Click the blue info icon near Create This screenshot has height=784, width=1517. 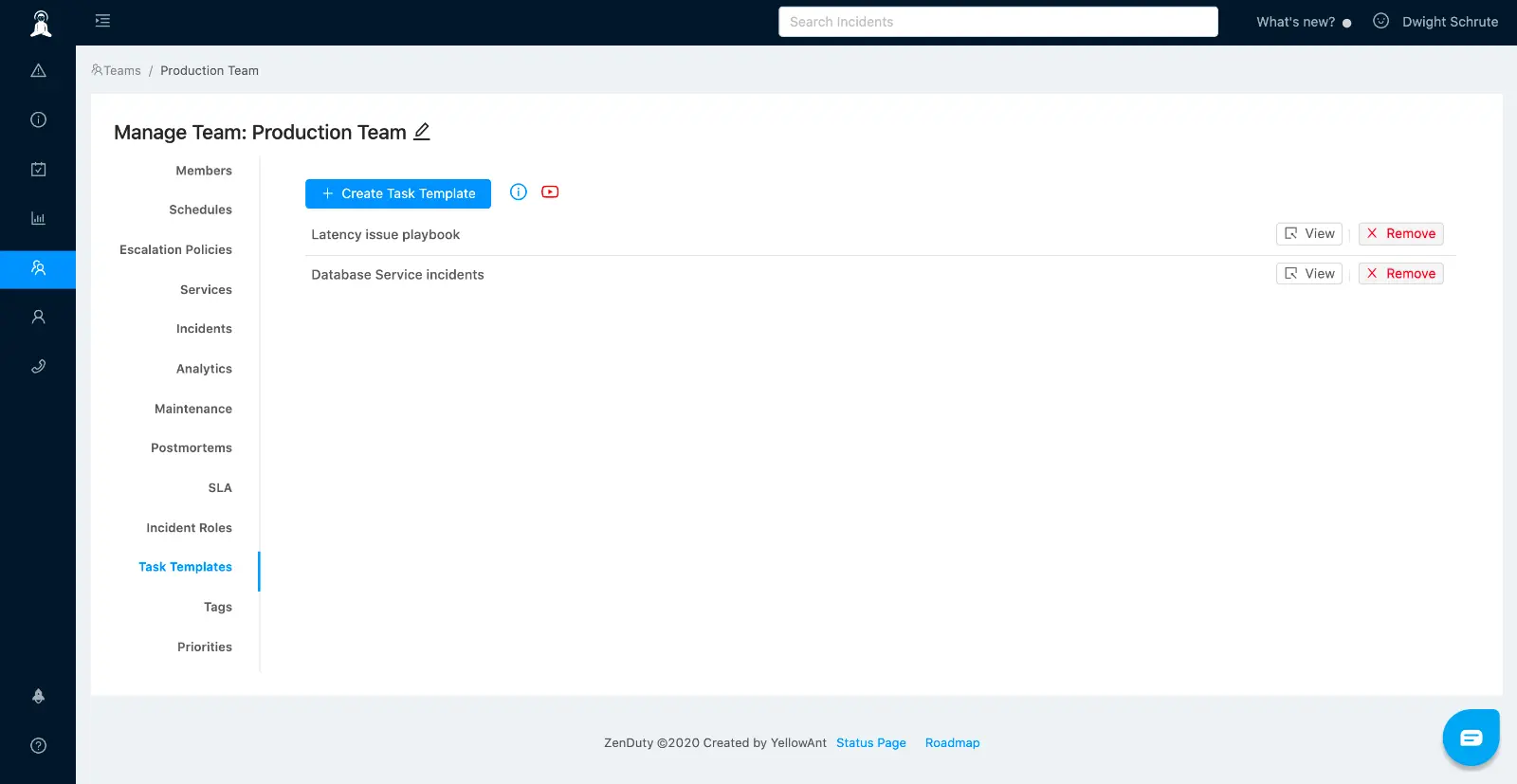coord(519,191)
